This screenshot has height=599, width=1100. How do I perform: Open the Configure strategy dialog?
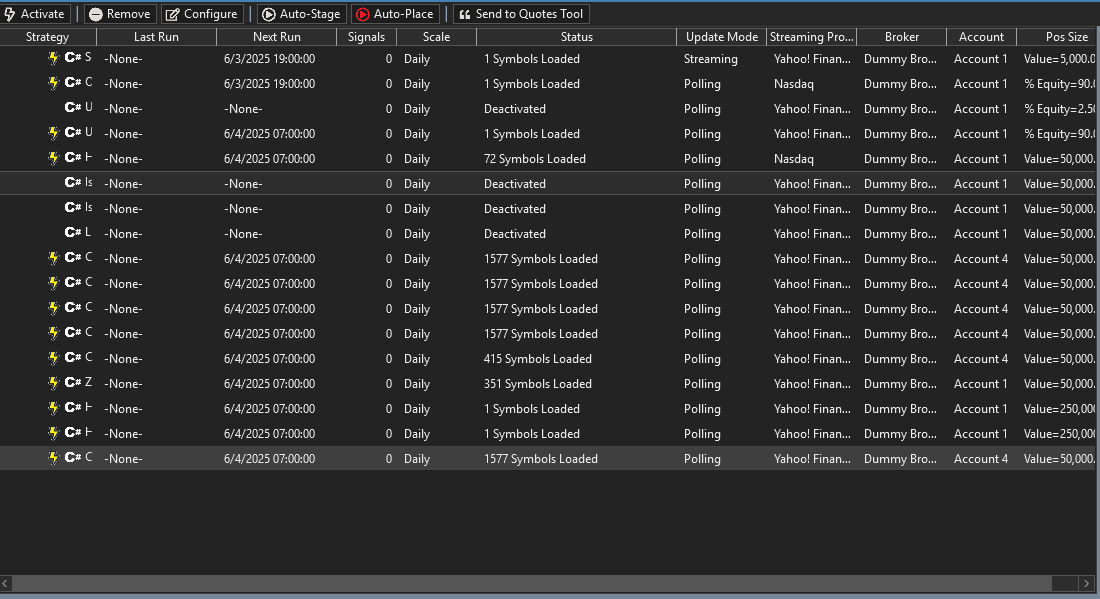coord(201,14)
